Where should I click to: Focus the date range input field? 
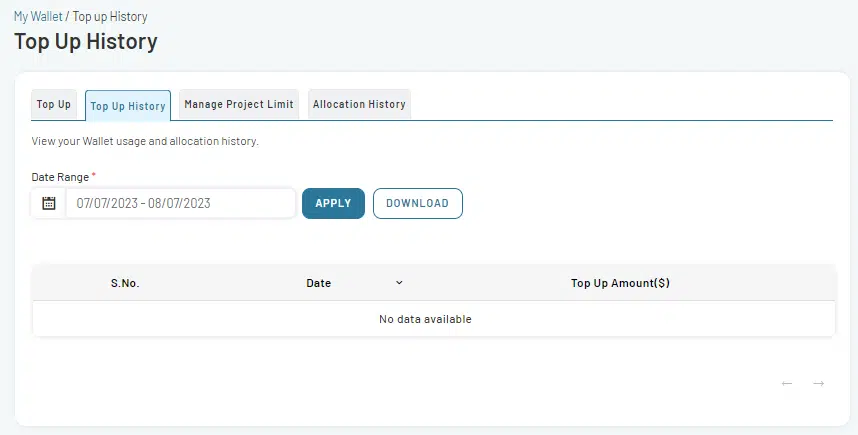[x=180, y=203]
